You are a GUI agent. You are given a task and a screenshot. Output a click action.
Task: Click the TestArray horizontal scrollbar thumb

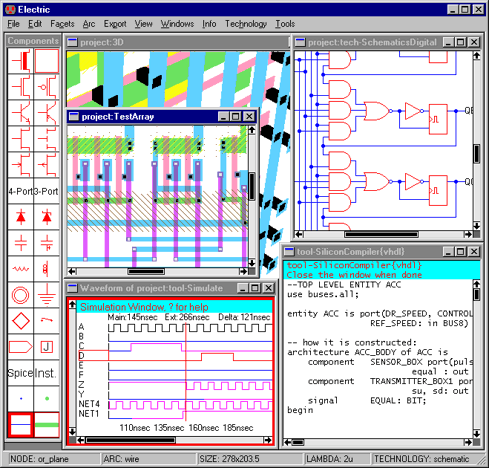(146, 272)
